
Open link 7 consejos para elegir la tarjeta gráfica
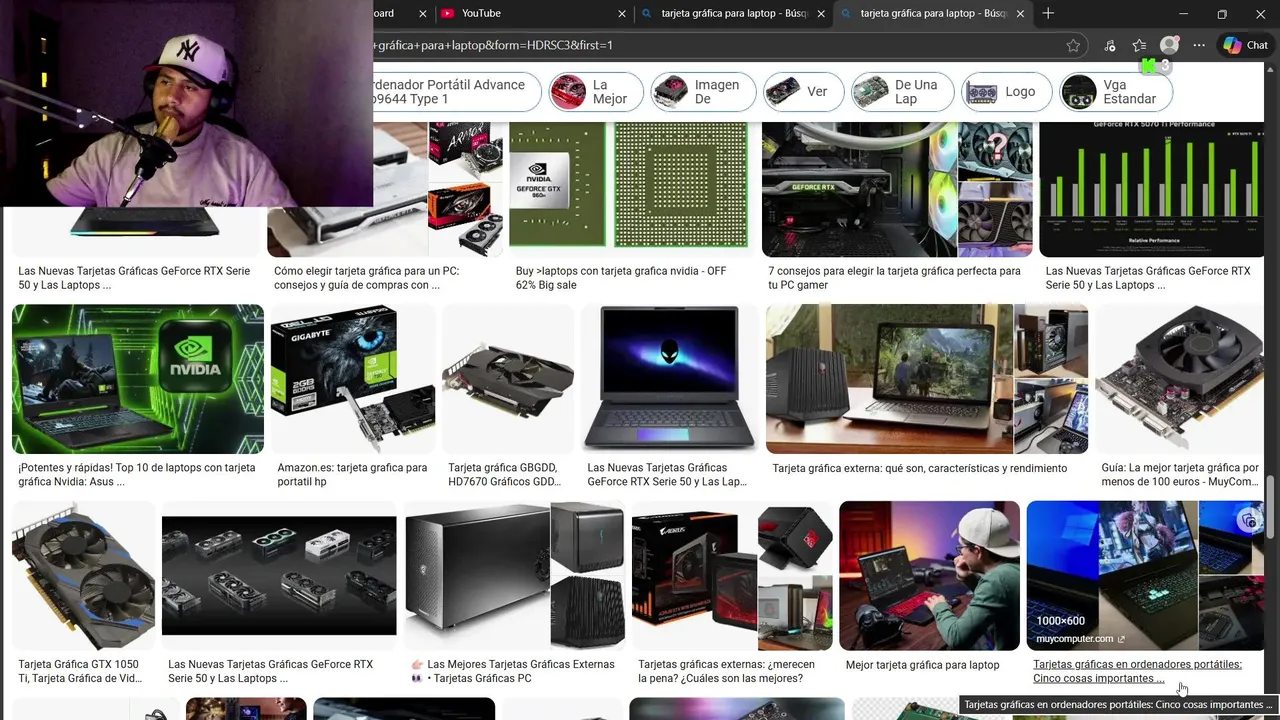[894, 278]
